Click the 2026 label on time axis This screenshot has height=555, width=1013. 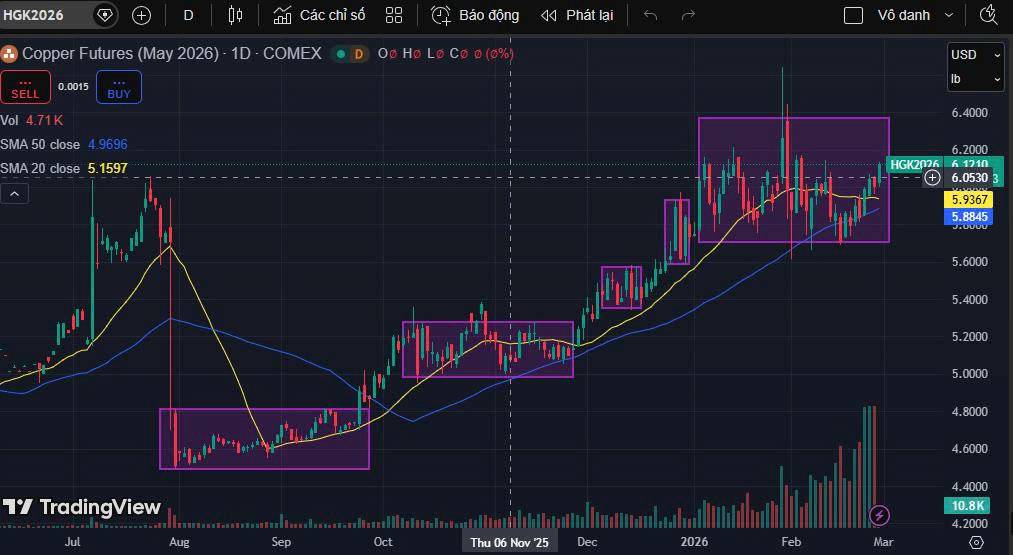coord(694,542)
